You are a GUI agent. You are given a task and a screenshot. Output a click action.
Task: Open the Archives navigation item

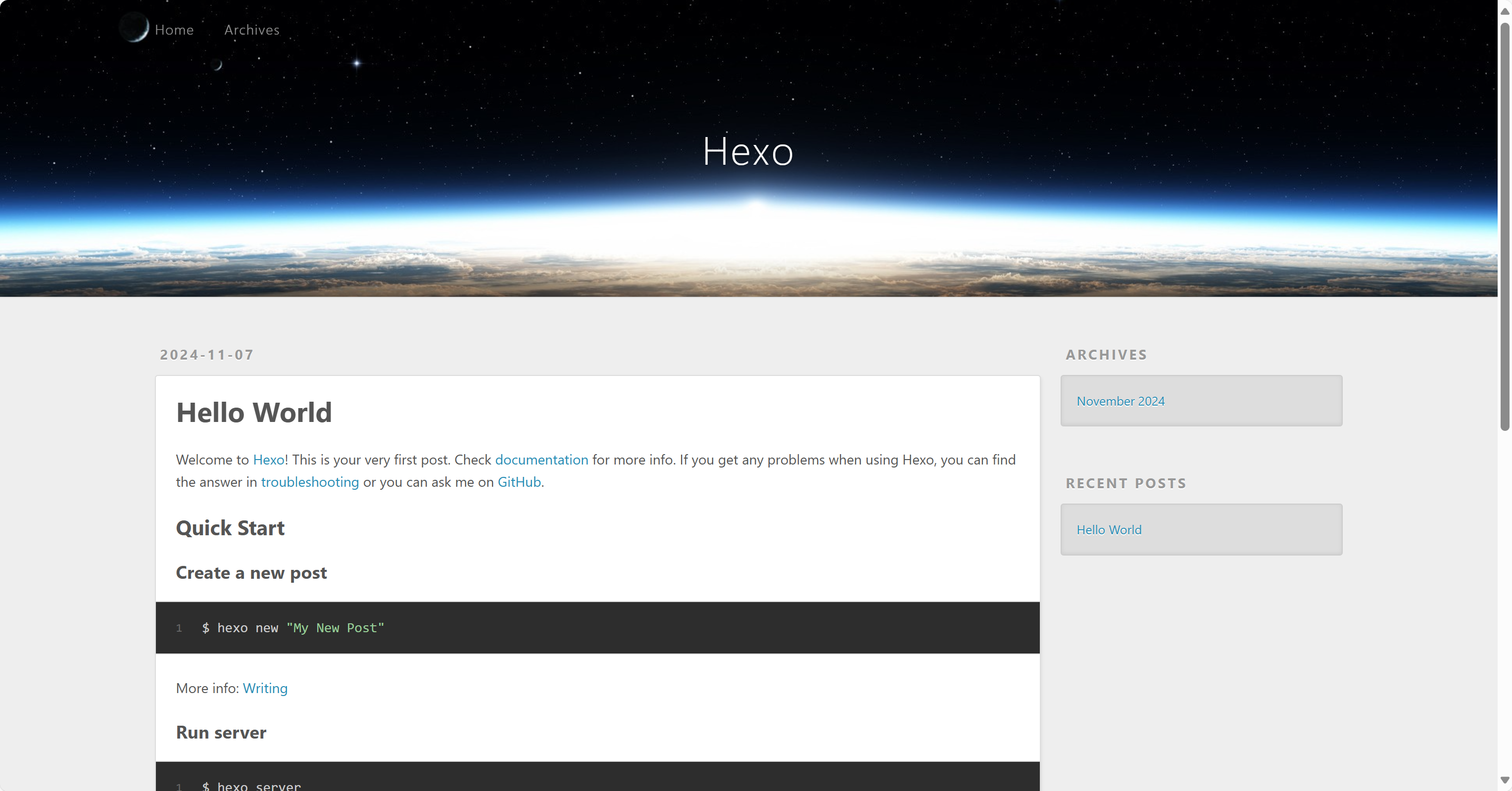[x=252, y=30]
